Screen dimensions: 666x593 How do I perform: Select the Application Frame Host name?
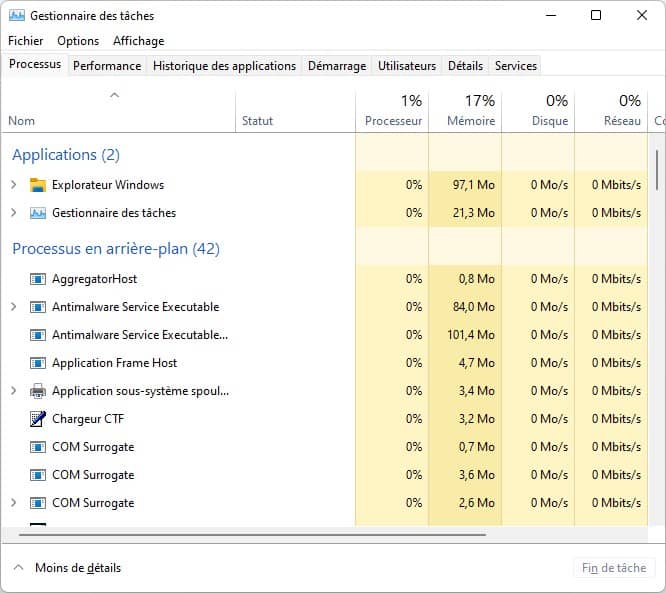click(114, 363)
